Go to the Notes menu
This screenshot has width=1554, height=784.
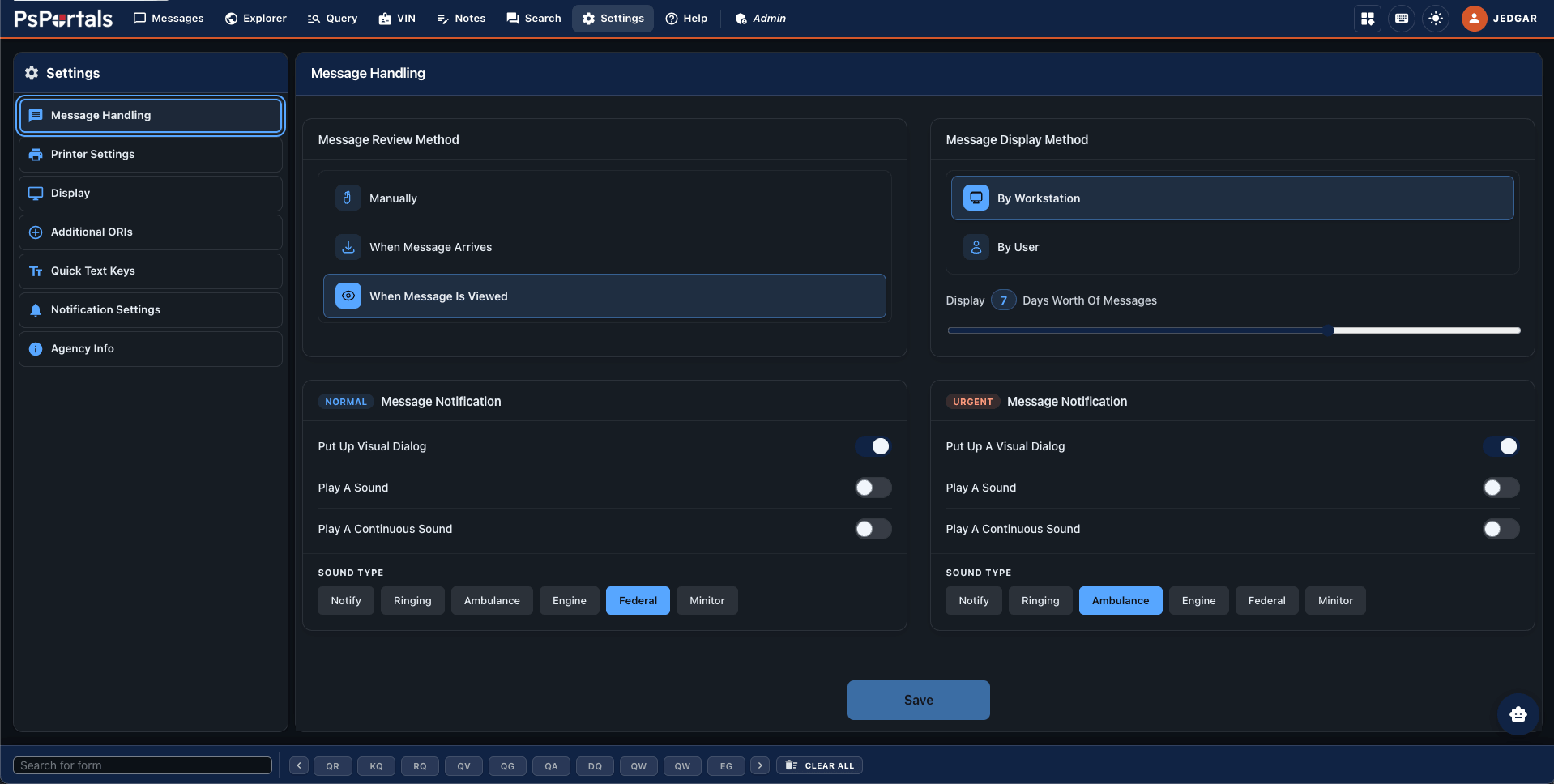click(461, 19)
